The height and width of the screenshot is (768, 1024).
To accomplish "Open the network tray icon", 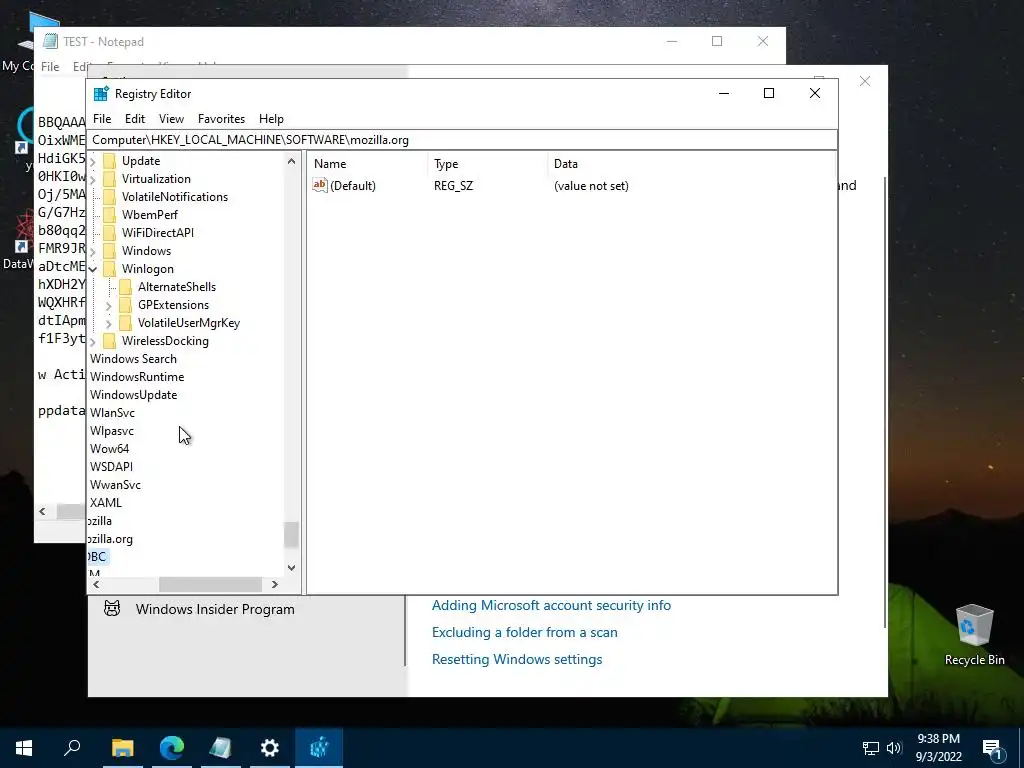I will (x=871, y=748).
